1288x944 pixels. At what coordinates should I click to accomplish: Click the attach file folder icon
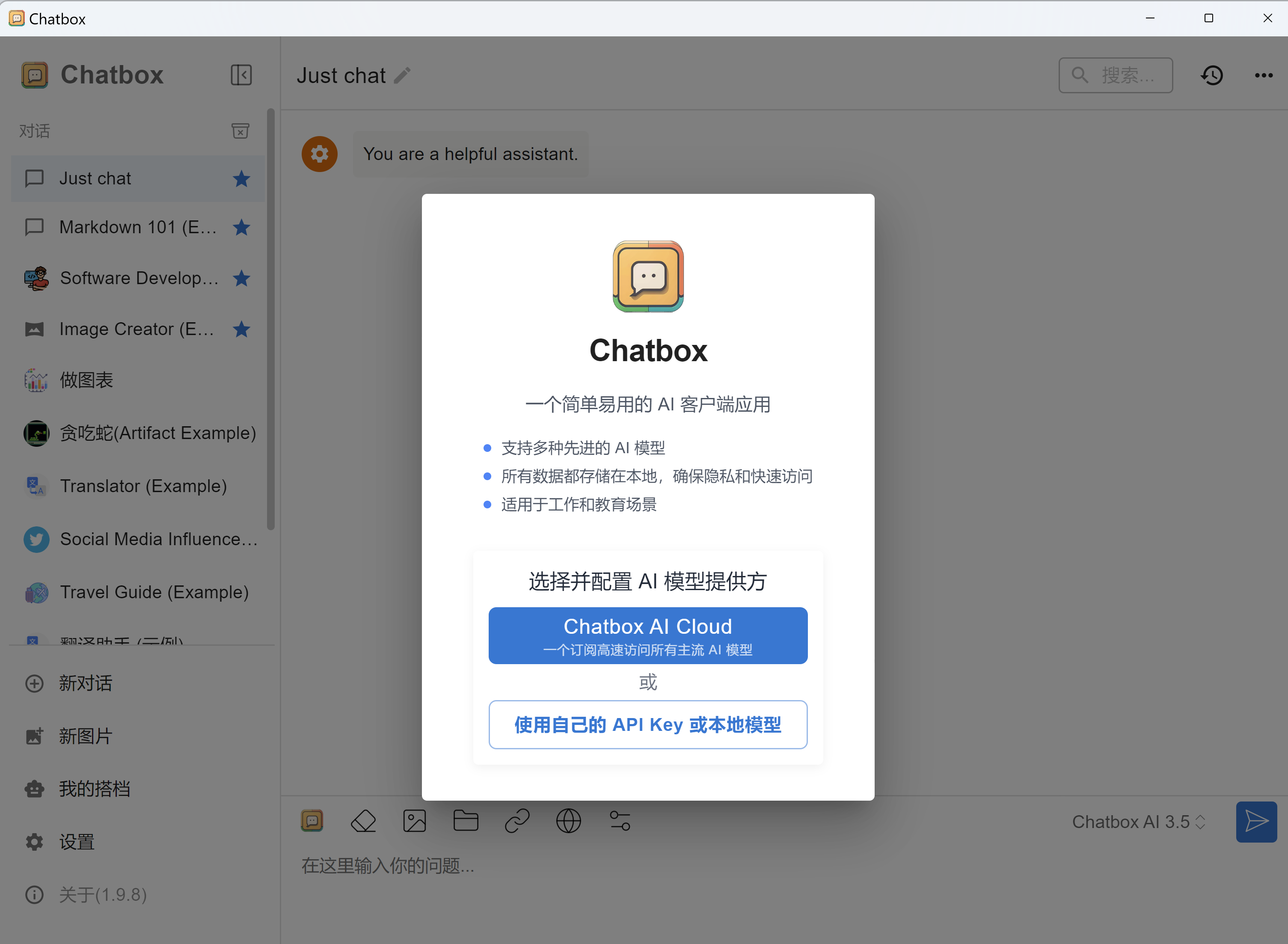(466, 822)
